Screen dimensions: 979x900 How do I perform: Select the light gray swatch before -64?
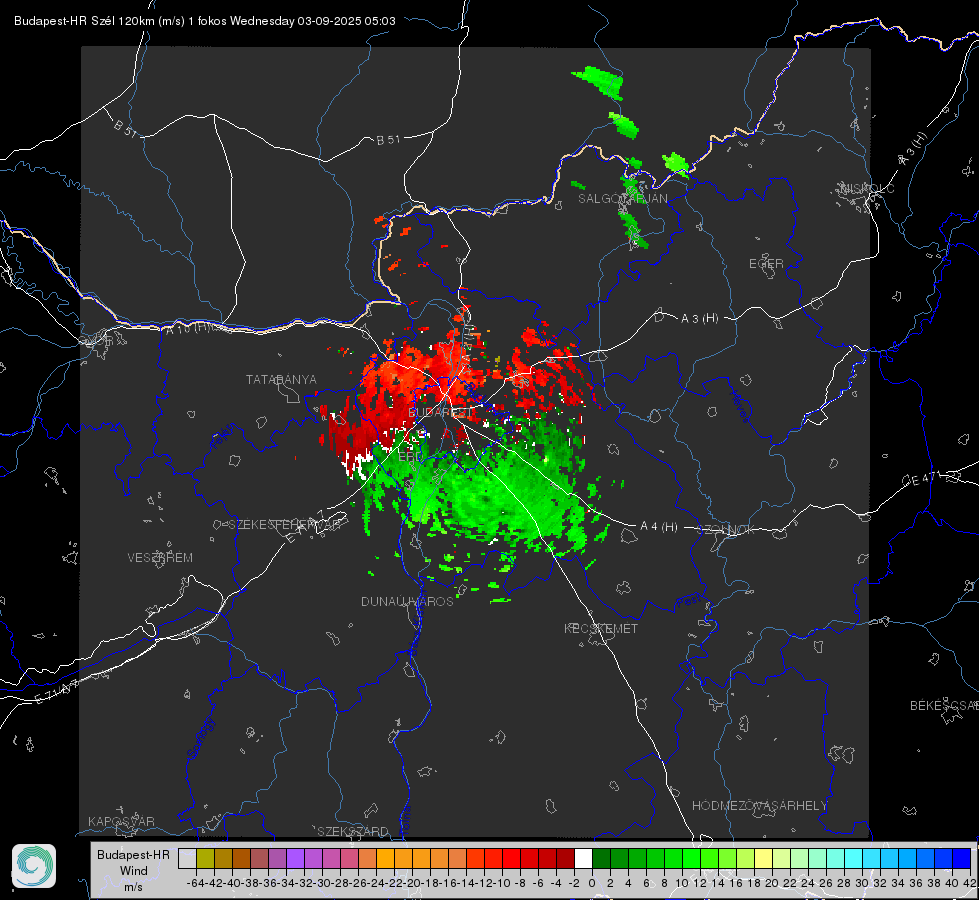[187, 858]
